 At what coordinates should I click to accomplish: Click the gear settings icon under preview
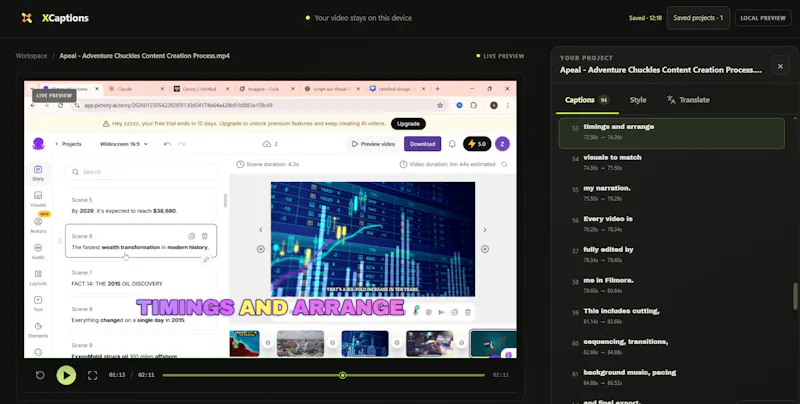pyautogui.click(x=429, y=312)
